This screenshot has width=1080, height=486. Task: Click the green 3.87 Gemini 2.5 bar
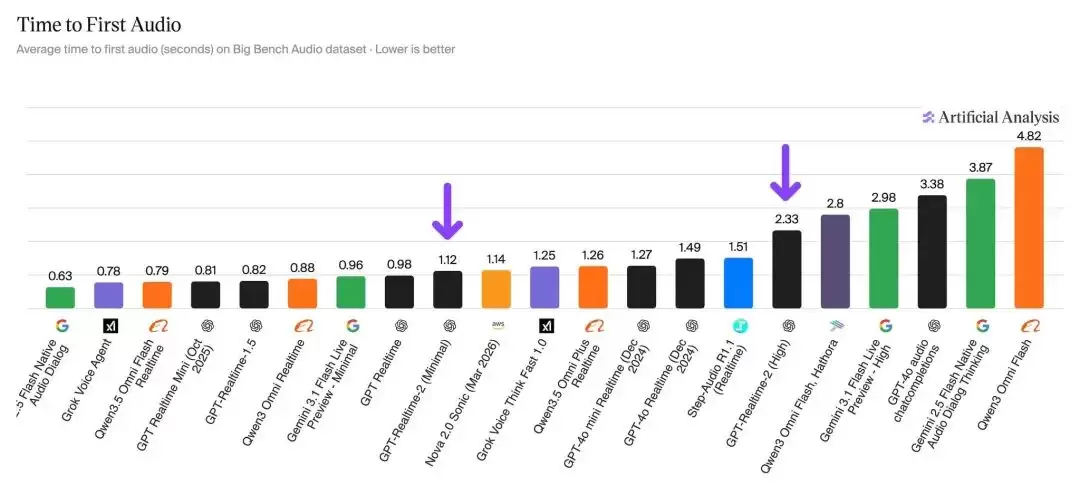pos(981,244)
